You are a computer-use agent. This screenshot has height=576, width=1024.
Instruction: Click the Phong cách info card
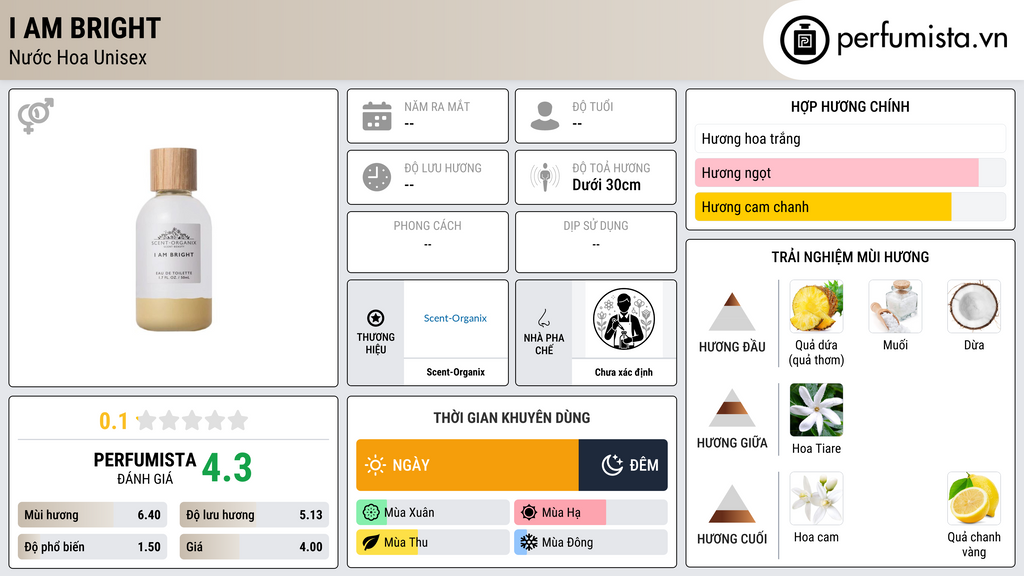[428, 242]
